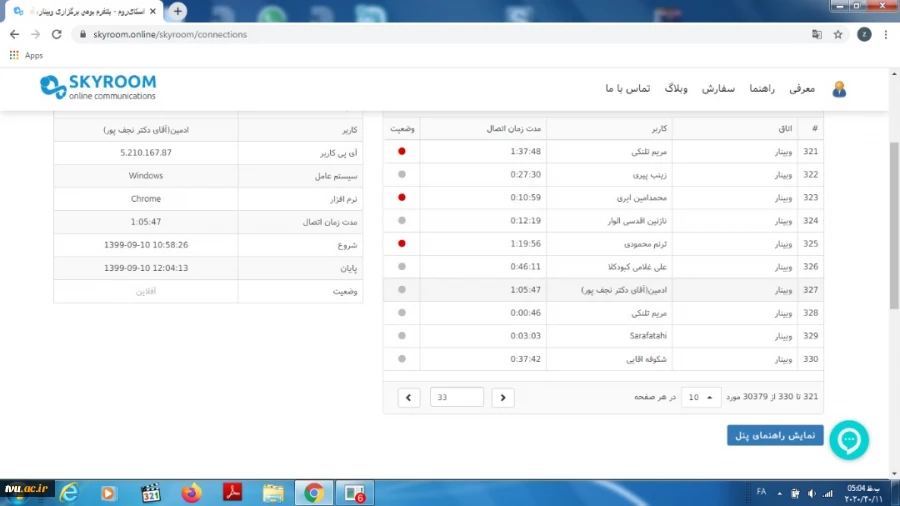Click the red status dot on row 321
Image resolution: width=900 pixels, height=506 pixels.
tap(402, 152)
